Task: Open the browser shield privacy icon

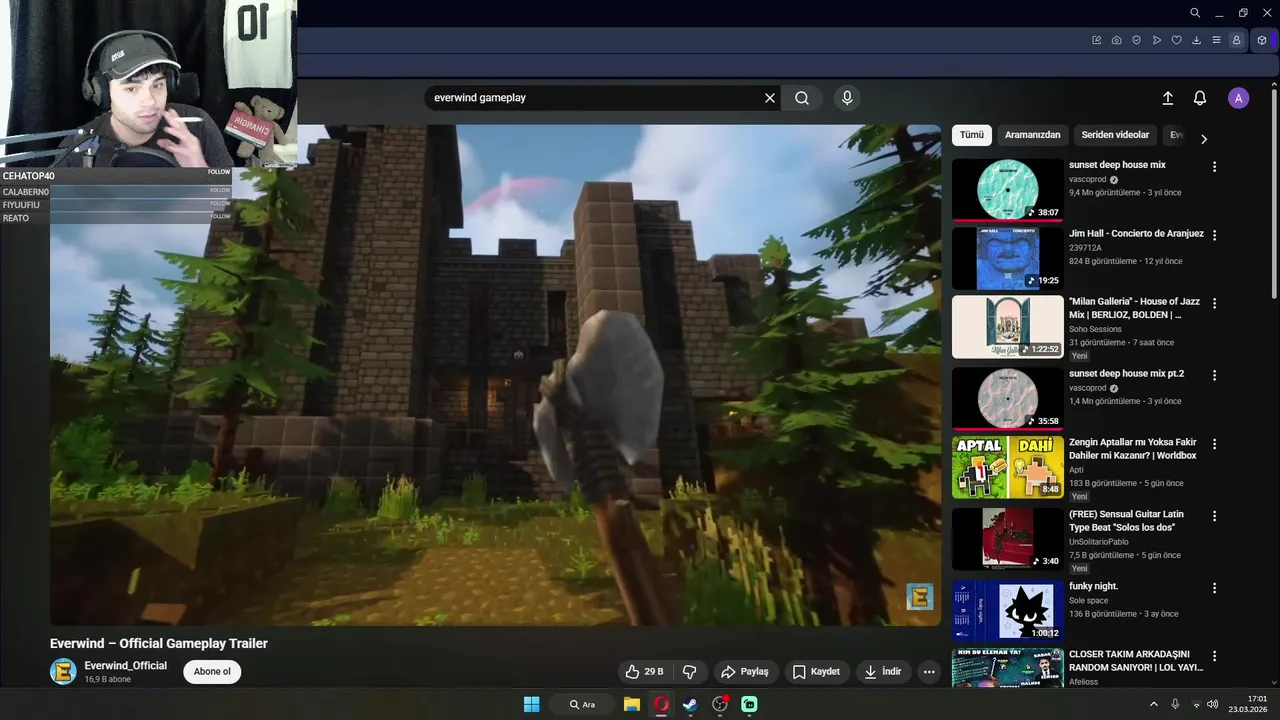Action: [x=1137, y=40]
